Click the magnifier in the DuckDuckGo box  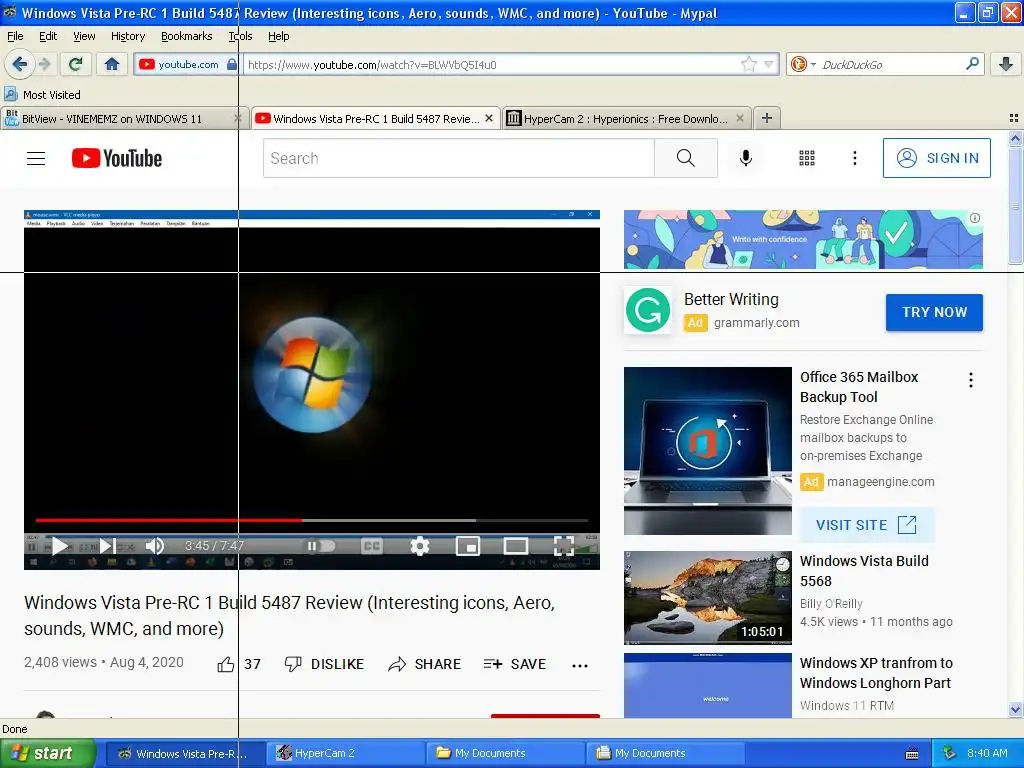coord(972,64)
